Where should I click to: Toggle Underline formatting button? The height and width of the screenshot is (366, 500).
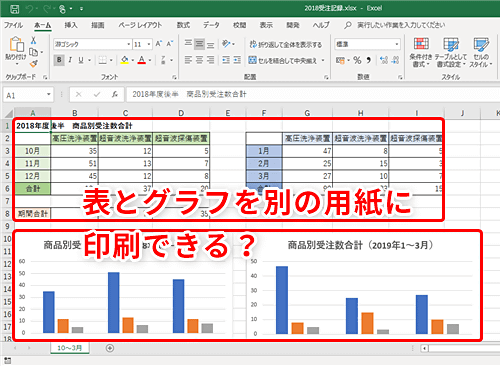pos(81,60)
